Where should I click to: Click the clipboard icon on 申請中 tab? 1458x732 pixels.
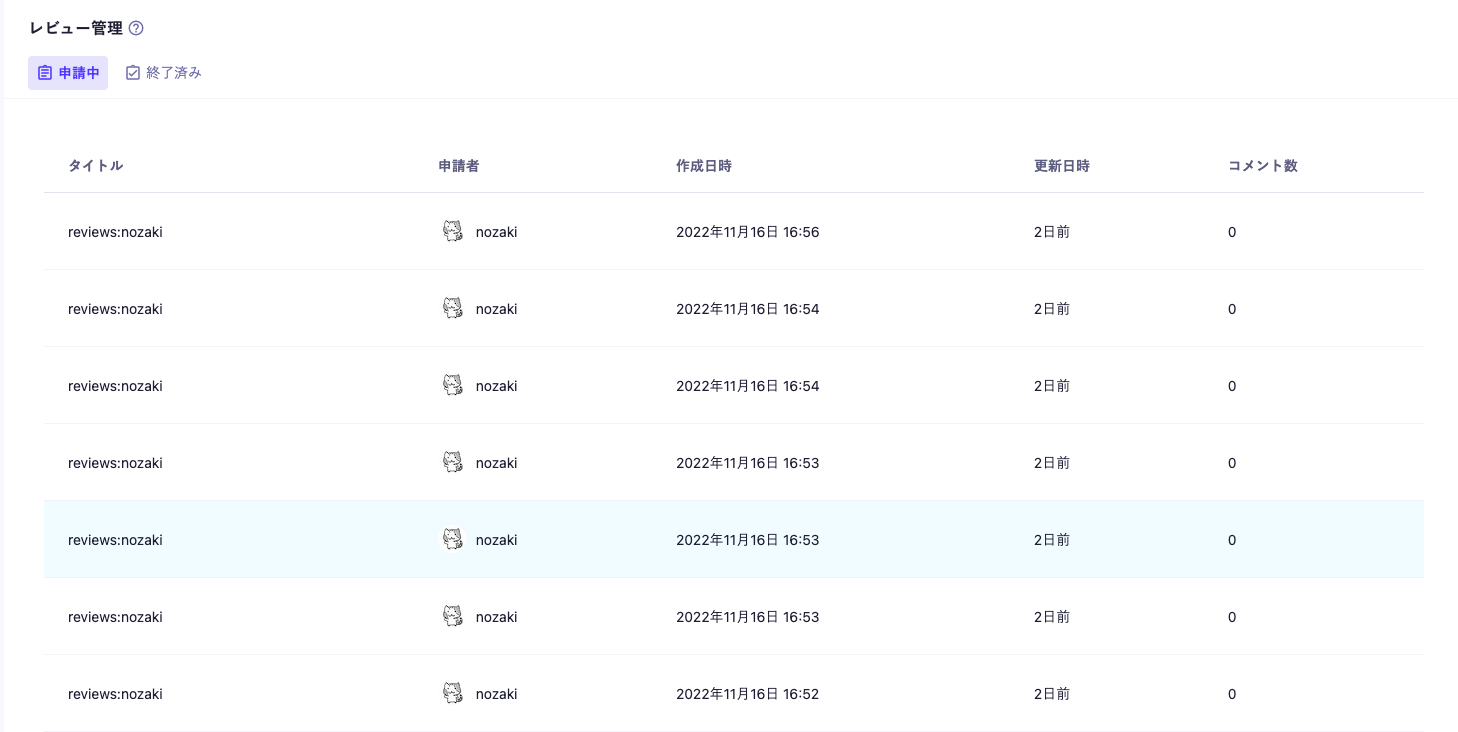(x=45, y=73)
